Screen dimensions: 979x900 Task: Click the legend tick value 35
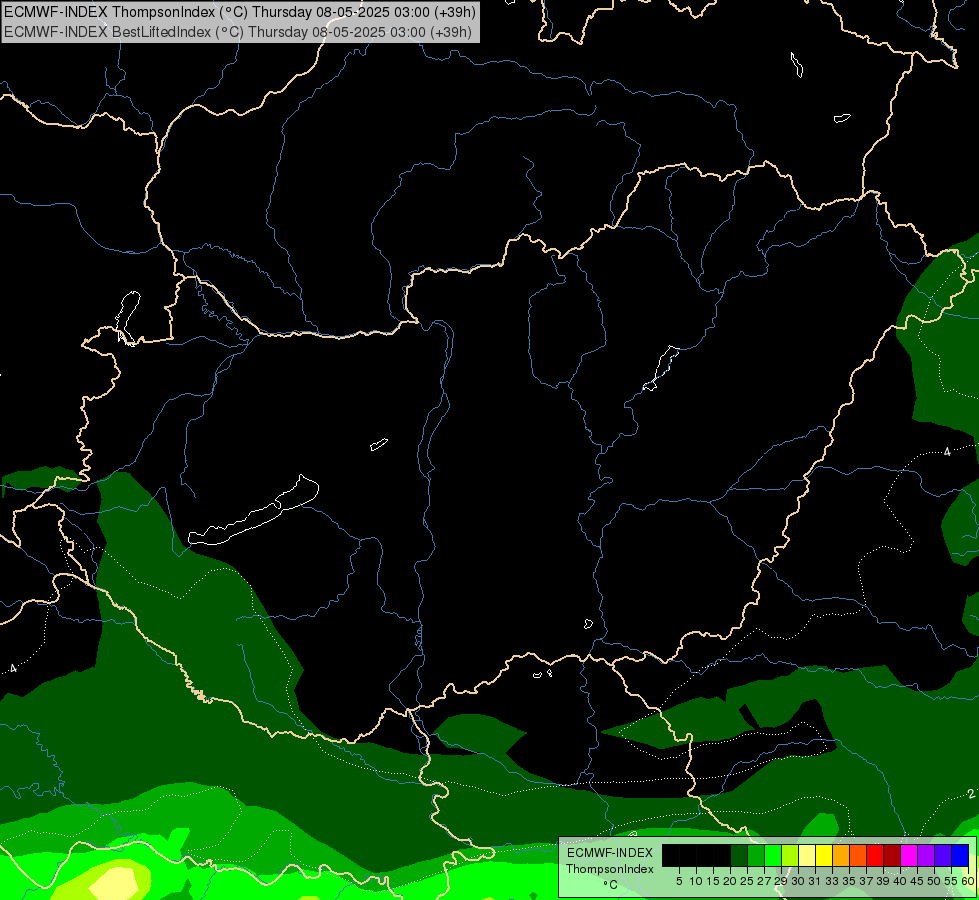point(849,881)
